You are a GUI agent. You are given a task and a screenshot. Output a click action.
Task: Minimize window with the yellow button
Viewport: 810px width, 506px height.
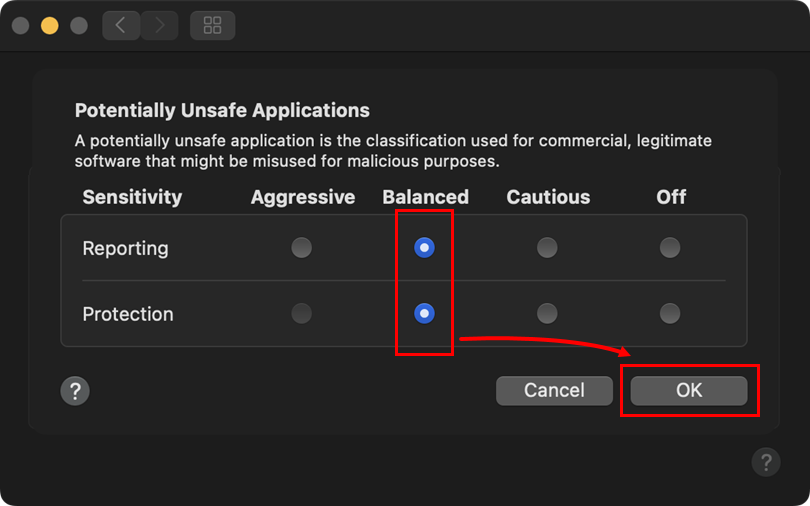point(50,25)
